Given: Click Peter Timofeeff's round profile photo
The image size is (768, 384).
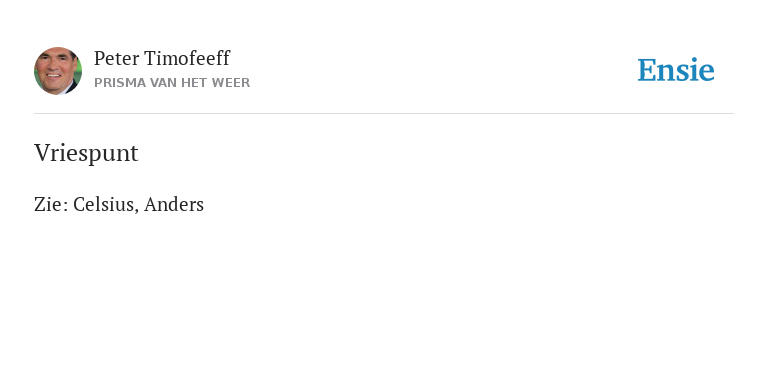Looking at the screenshot, I should point(58,71).
